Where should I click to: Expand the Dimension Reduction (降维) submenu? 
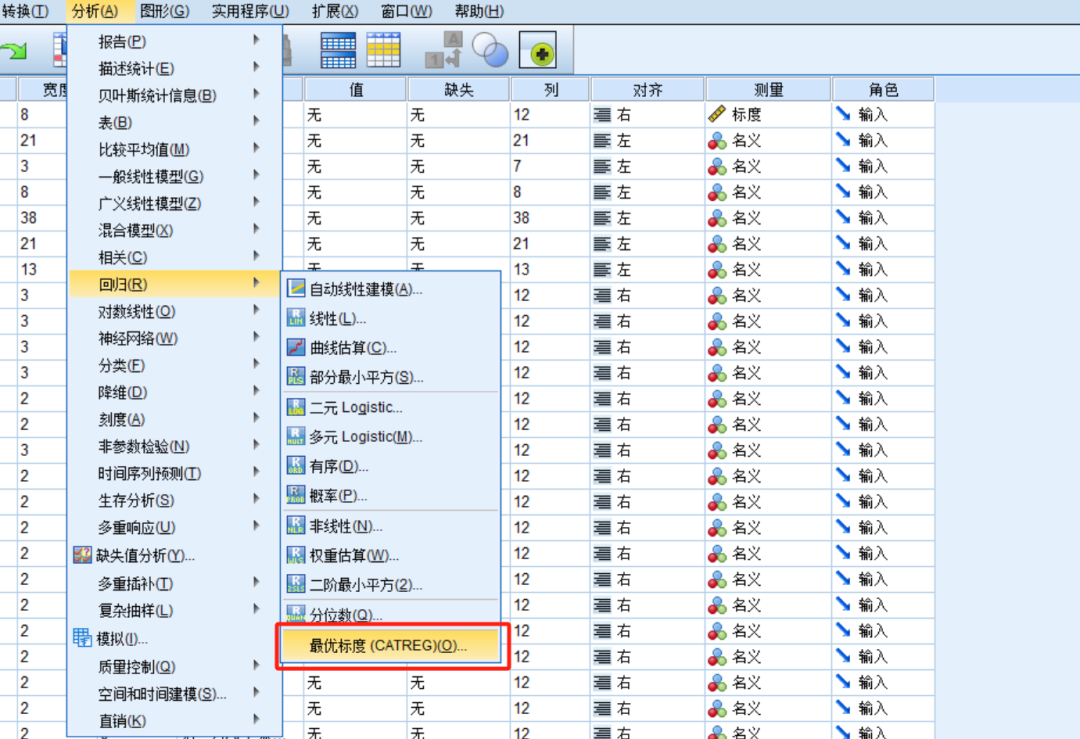[x=122, y=393]
